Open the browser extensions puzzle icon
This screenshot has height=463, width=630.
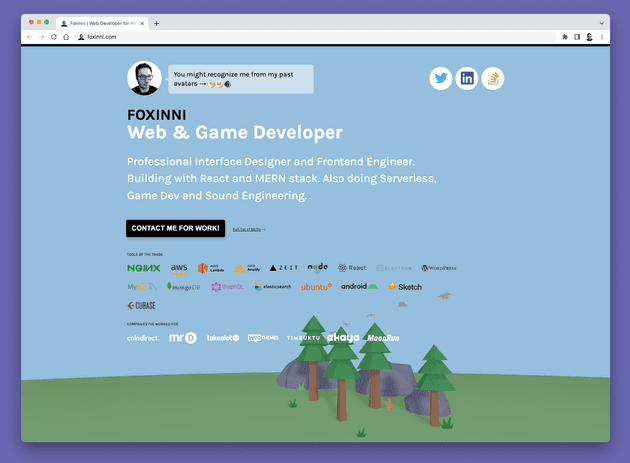tap(565, 37)
